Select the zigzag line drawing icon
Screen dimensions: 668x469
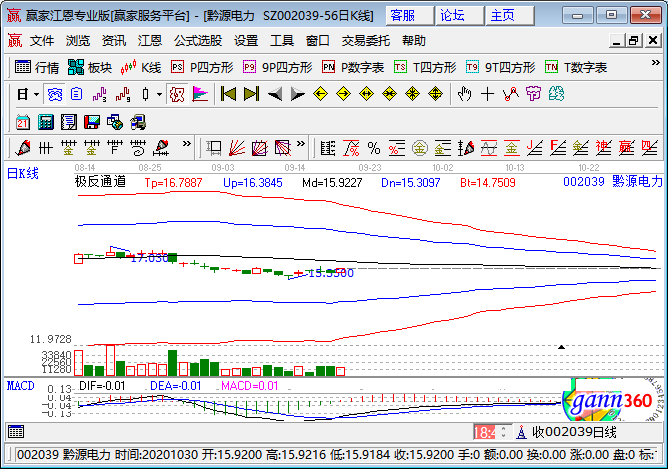point(510,94)
